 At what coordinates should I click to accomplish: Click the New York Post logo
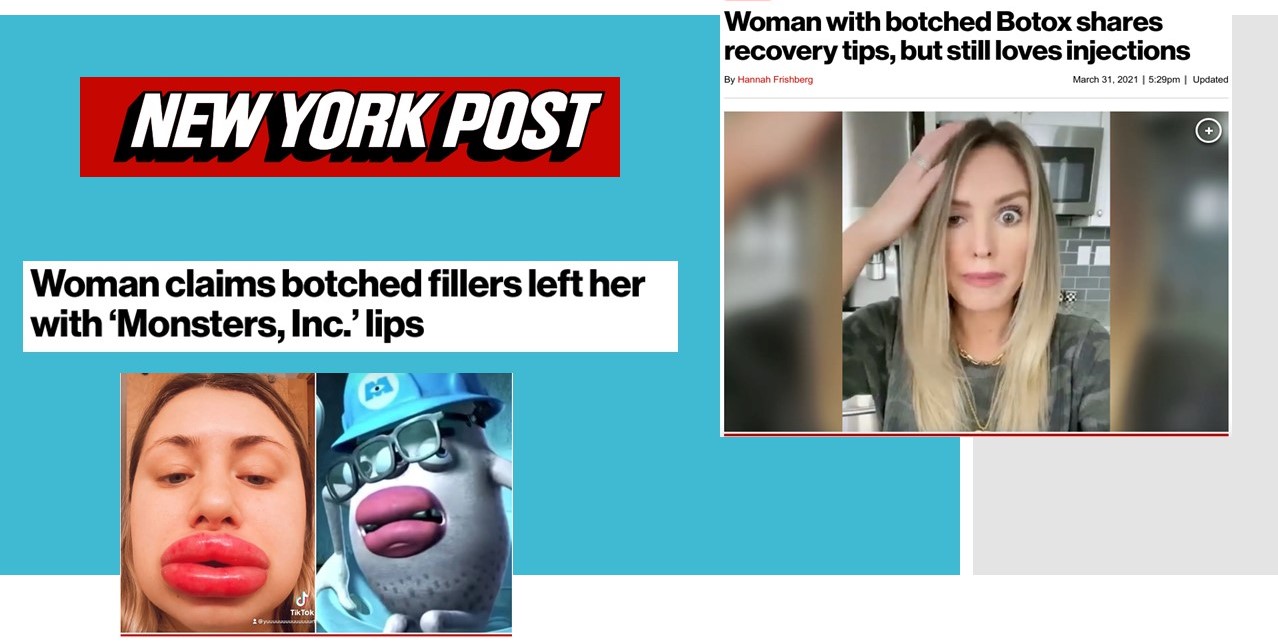pos(350,127)
